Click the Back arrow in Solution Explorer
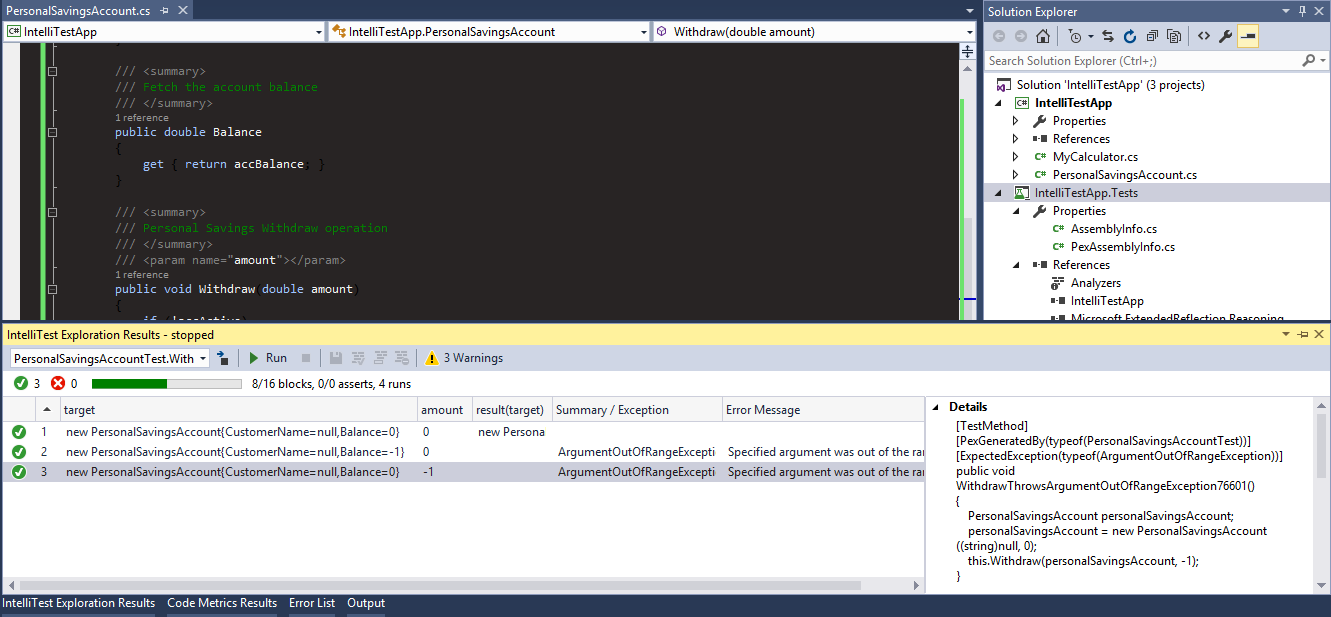The image size is (1331, 617). coord(999,36)
